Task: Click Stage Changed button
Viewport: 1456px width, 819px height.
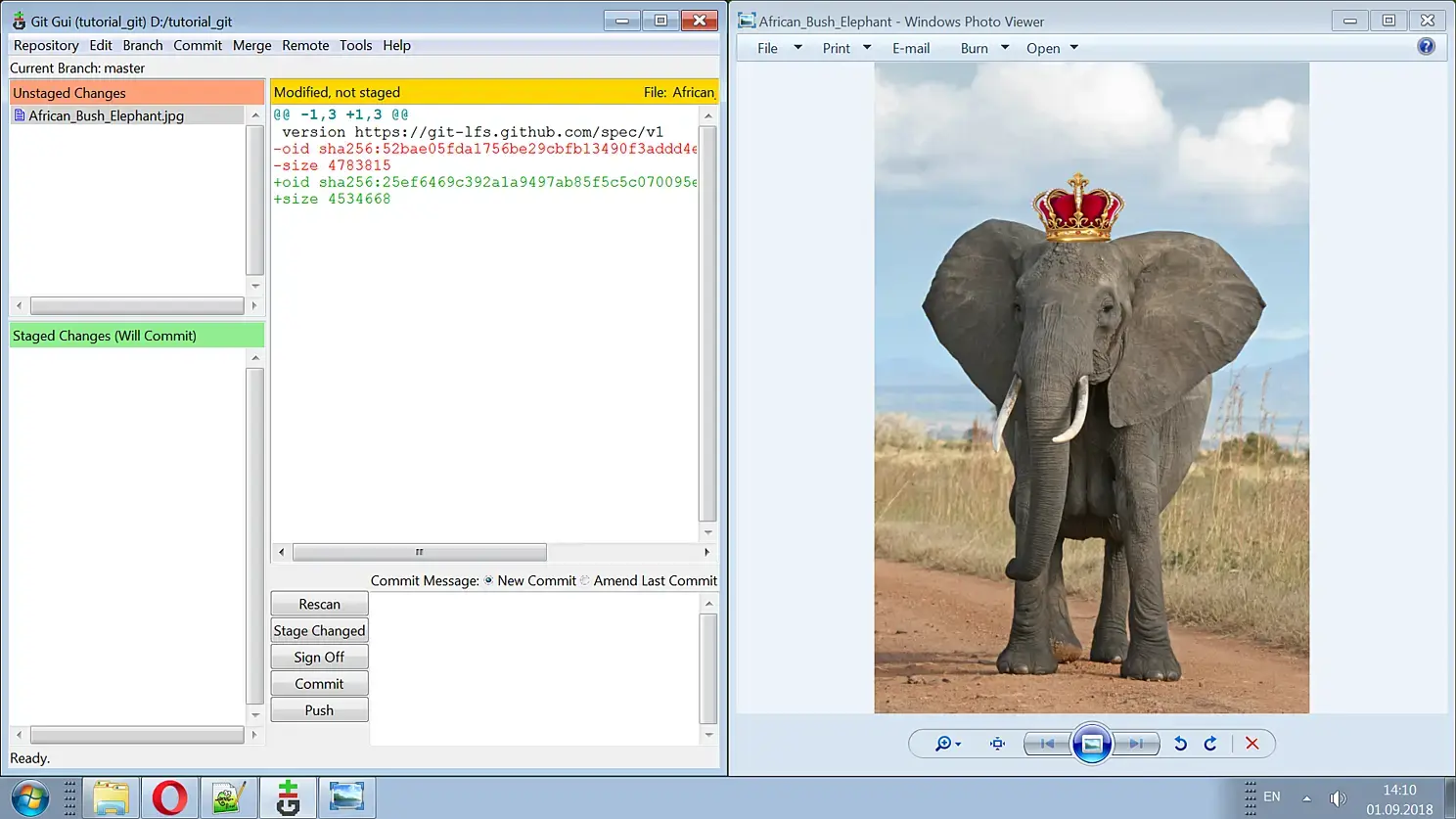Action: click(x=320, y=630)
